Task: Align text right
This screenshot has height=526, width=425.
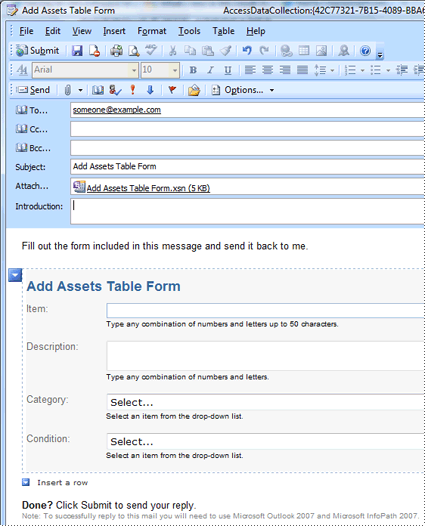Action: [x=285, y=70]
